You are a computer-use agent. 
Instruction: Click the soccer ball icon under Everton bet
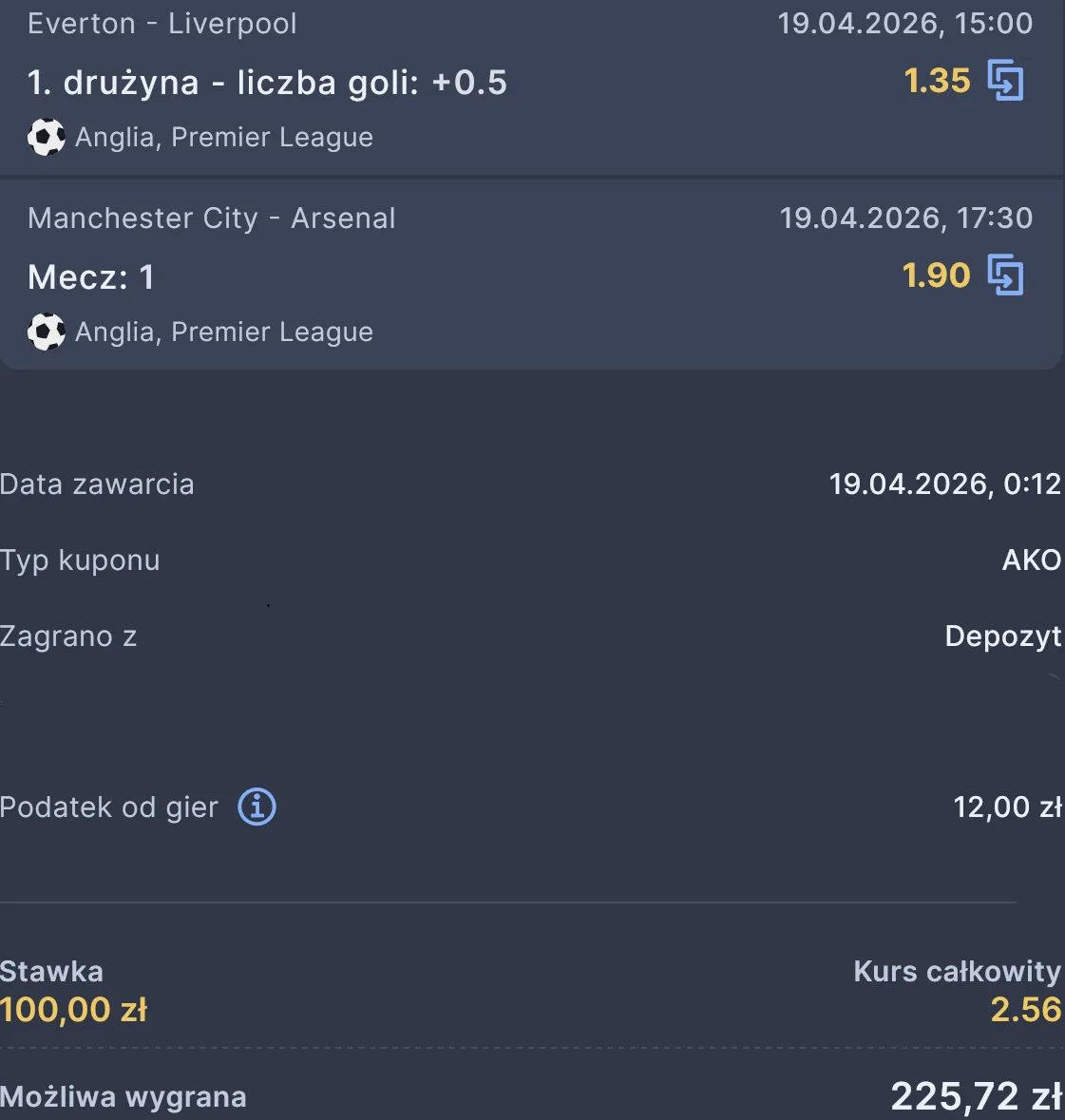46,137
